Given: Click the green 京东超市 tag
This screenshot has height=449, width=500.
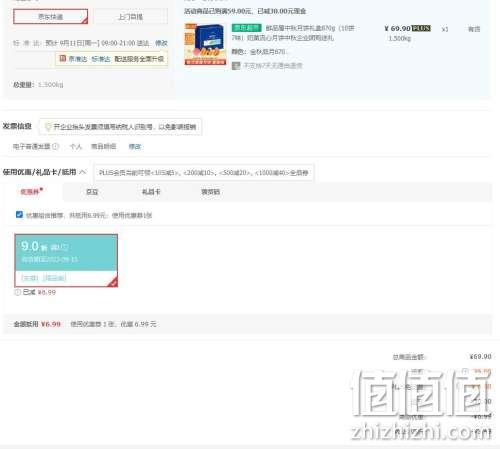Looking at the screenshot, I should (x=247, y=28).
